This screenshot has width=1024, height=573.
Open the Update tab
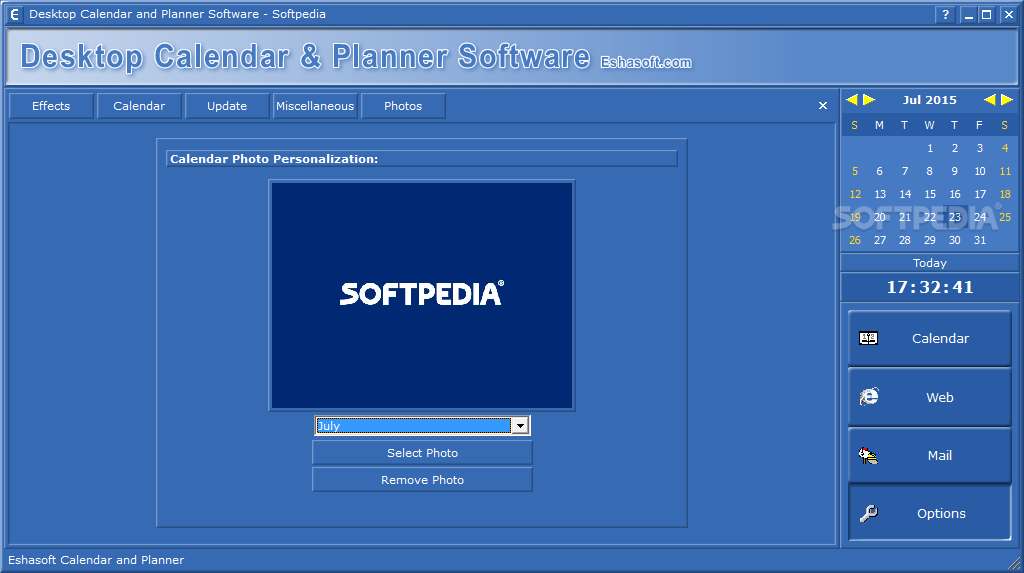(x=227, y=106)
